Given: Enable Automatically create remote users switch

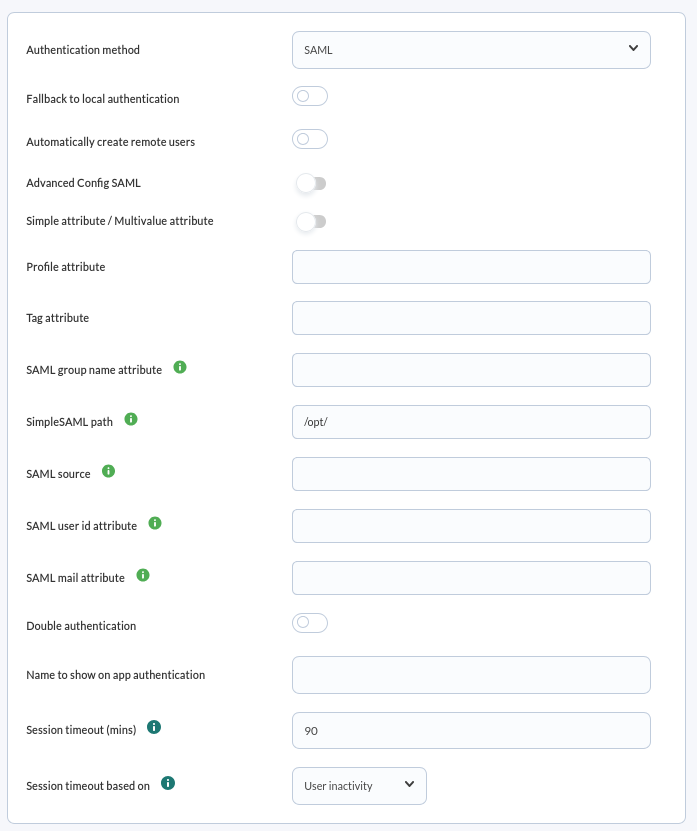Looking at the screenshot, I should [x=310, y=139].
